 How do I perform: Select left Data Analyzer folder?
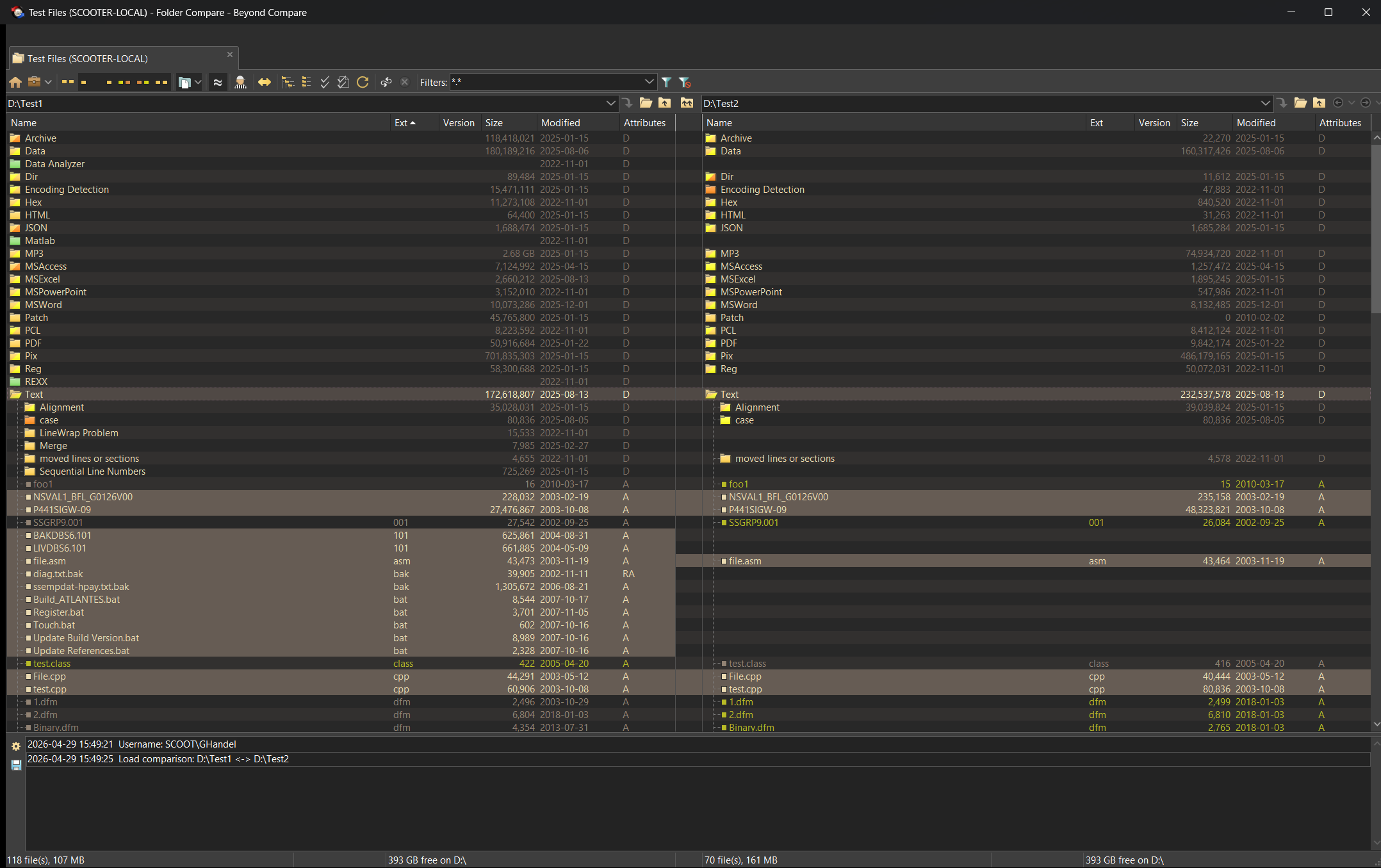coord(54,164)
